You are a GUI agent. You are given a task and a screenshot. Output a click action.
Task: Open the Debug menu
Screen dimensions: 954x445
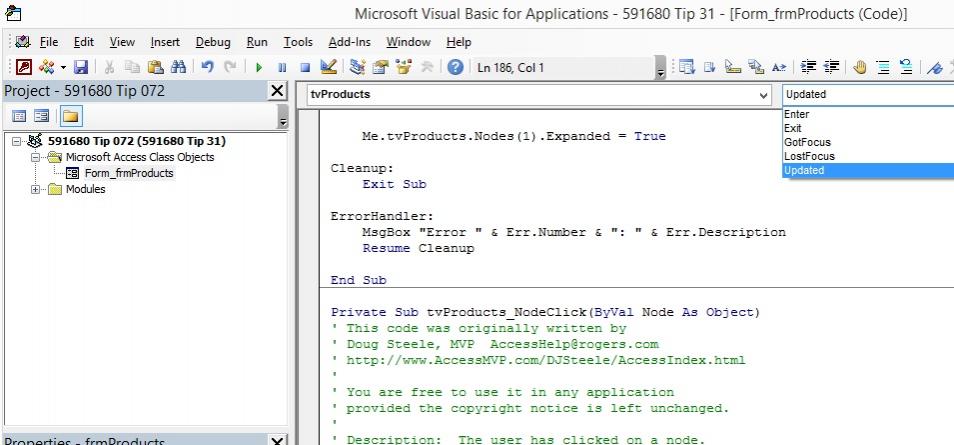[x=213, y=42]
